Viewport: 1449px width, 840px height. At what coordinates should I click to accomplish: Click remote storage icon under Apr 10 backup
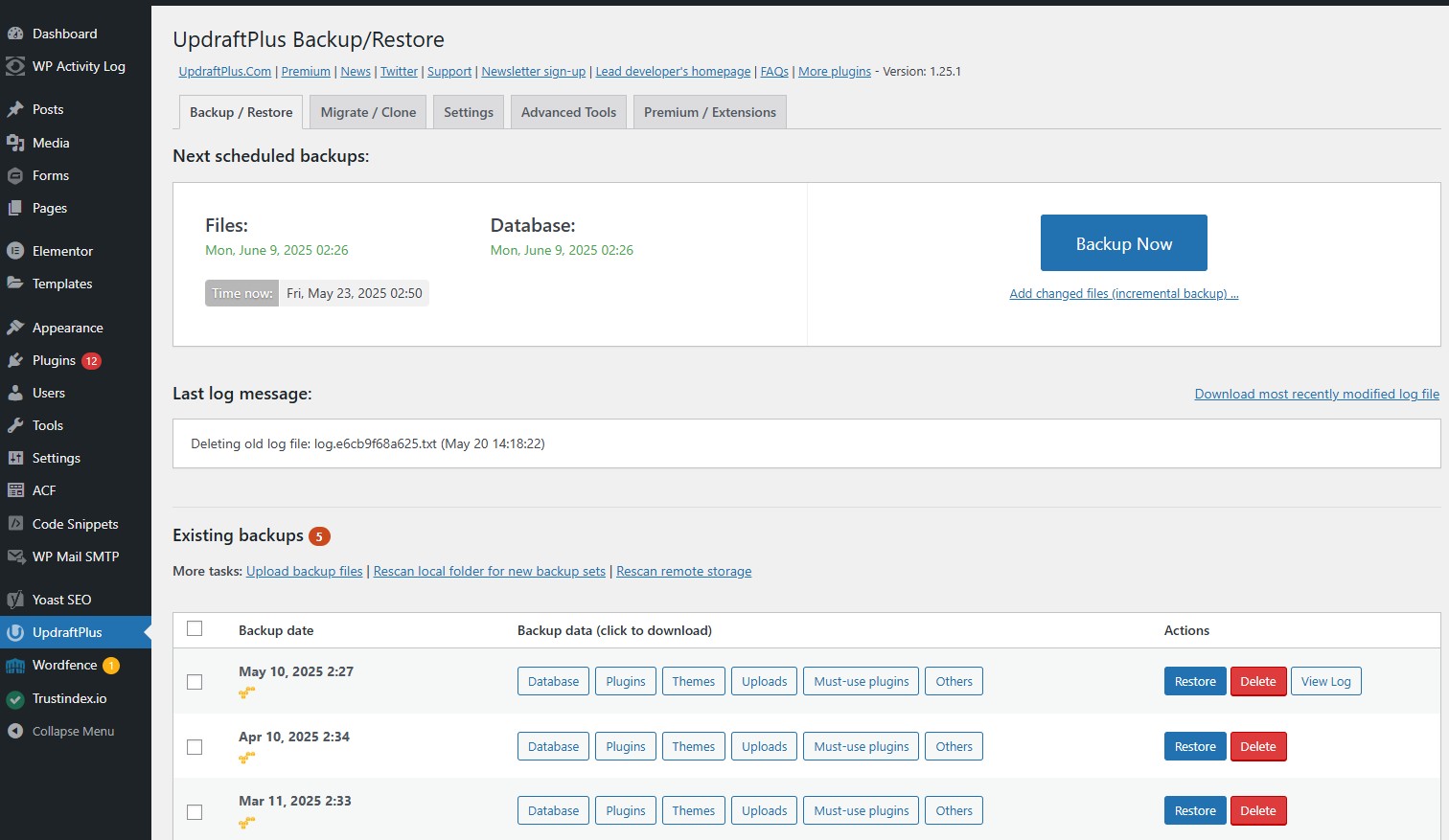247,757
